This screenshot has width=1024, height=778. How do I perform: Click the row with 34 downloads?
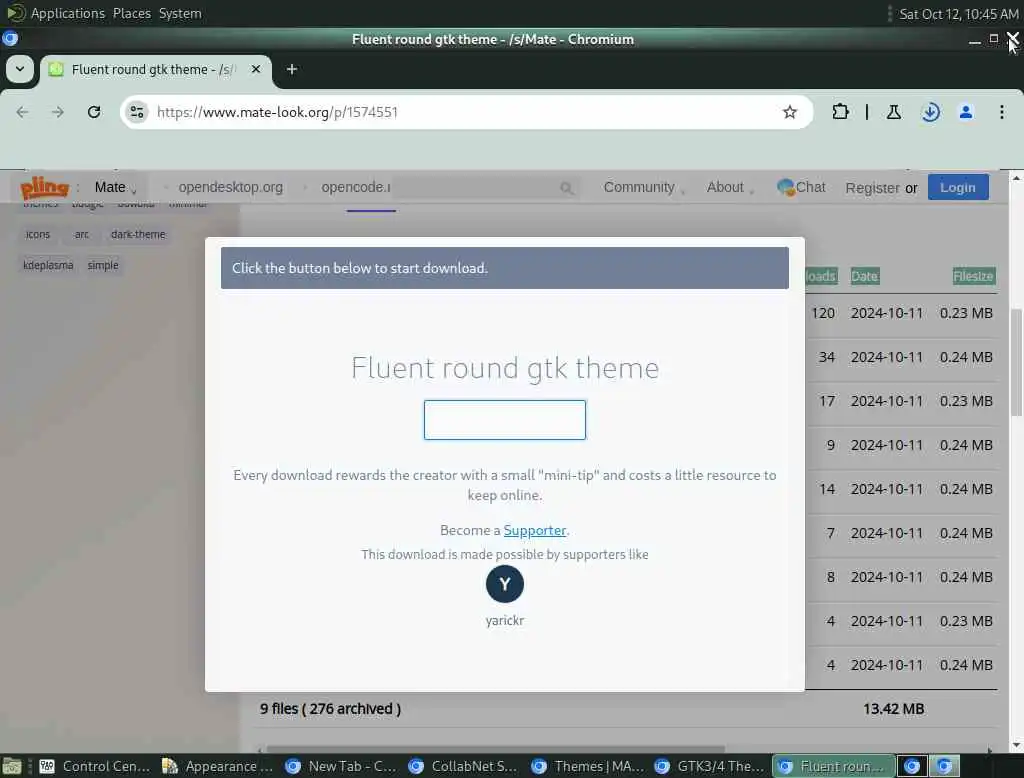(x=901, y=357)
